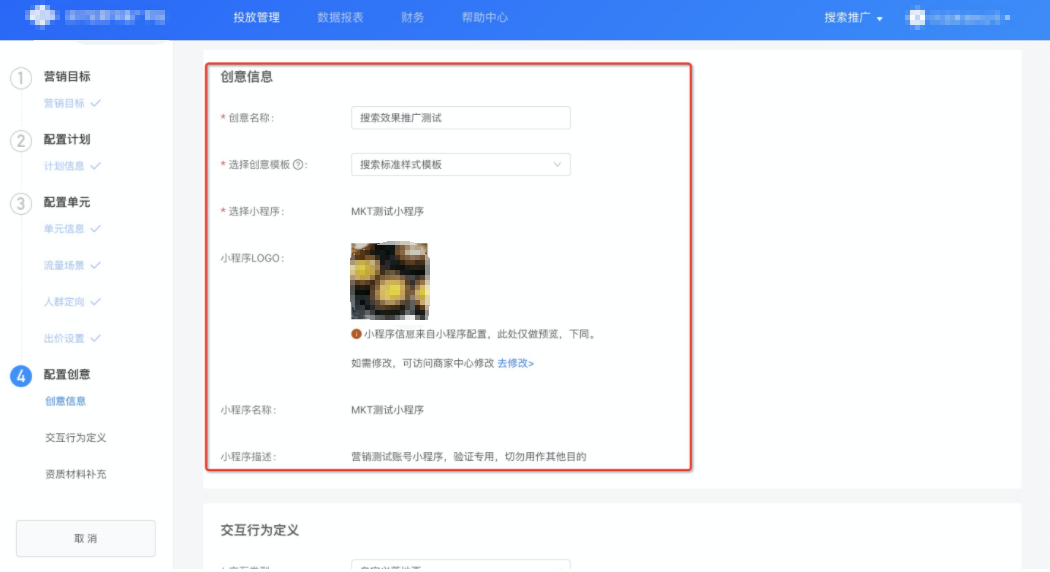Screen dimensions: 1050x572
Task: Go to 帮助中心 in top navigation
Action: 484,18
